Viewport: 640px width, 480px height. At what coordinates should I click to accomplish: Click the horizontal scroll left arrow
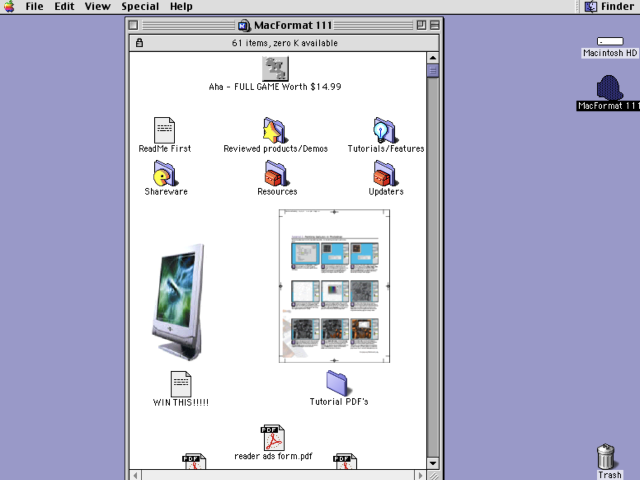click(x=136, y=475)
